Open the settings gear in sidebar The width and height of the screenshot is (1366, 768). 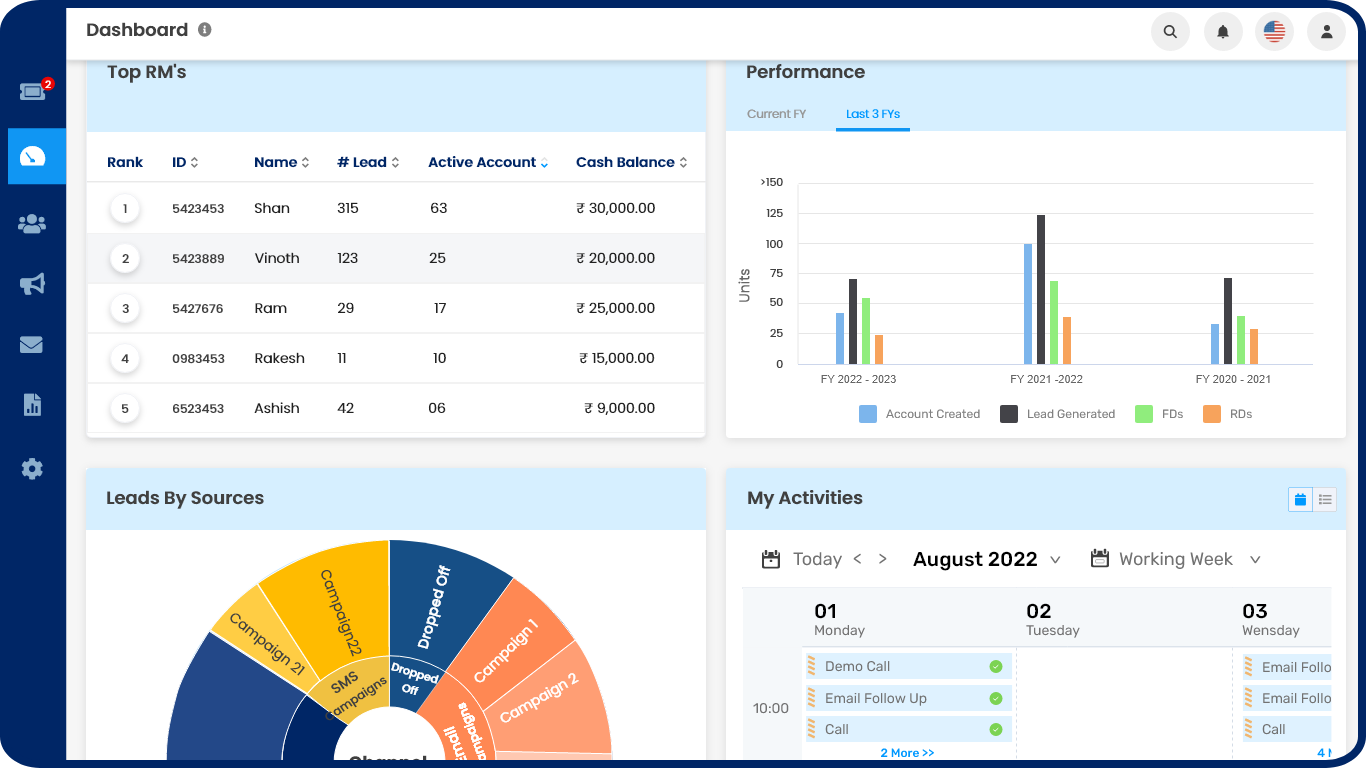click(x=32, y=468)
